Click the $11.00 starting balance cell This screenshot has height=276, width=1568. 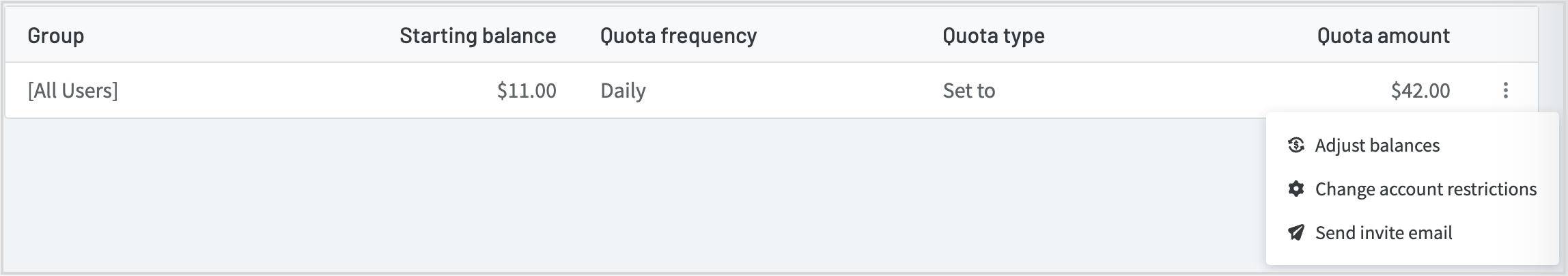coord(527,90)
